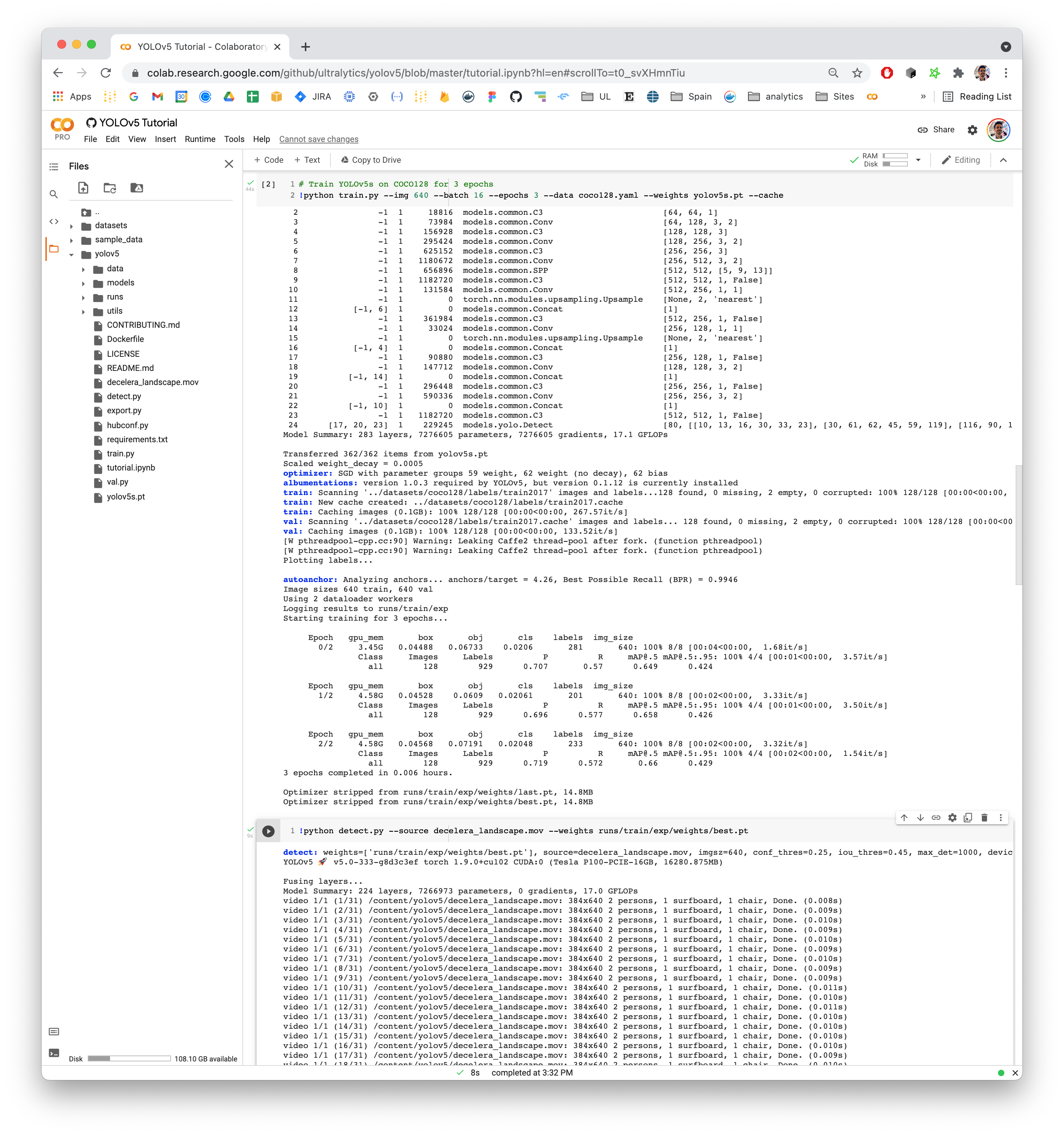
Task: Move the detect cell up
Action: 905,818
